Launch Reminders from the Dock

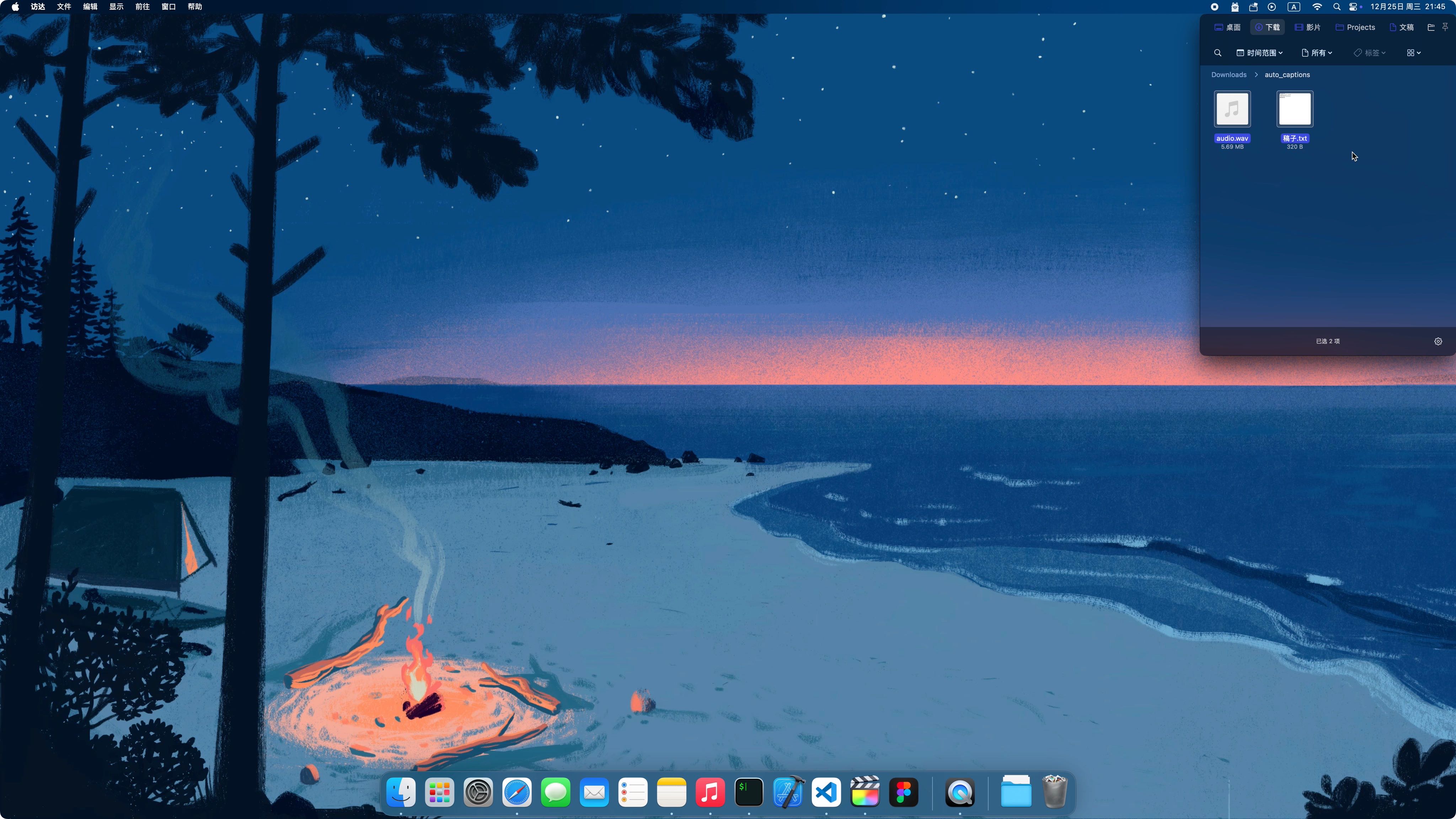(x=632, y=792)
